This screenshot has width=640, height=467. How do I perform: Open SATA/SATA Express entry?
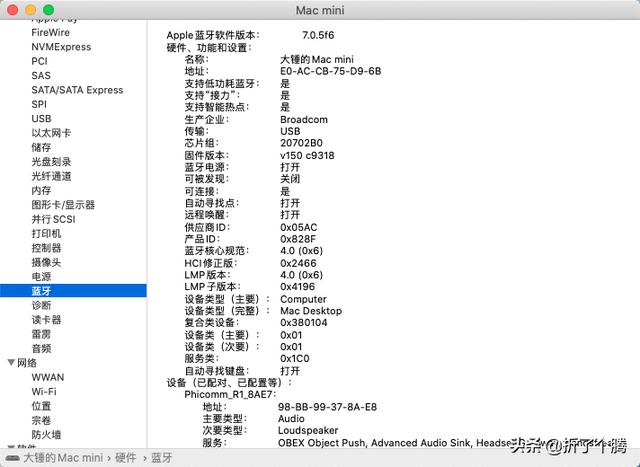[77, 90]
